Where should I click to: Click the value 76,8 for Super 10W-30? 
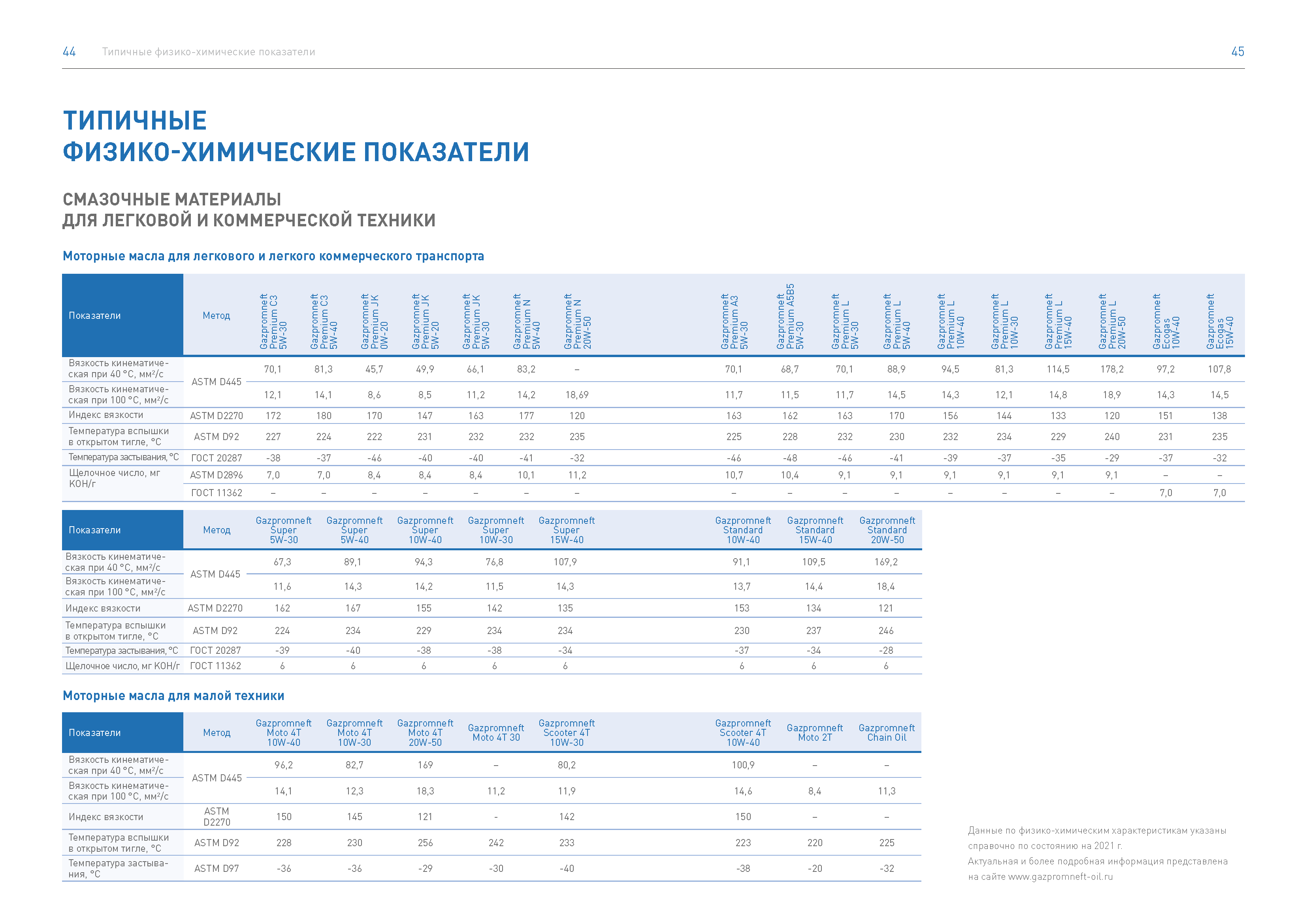click(495, 562)
